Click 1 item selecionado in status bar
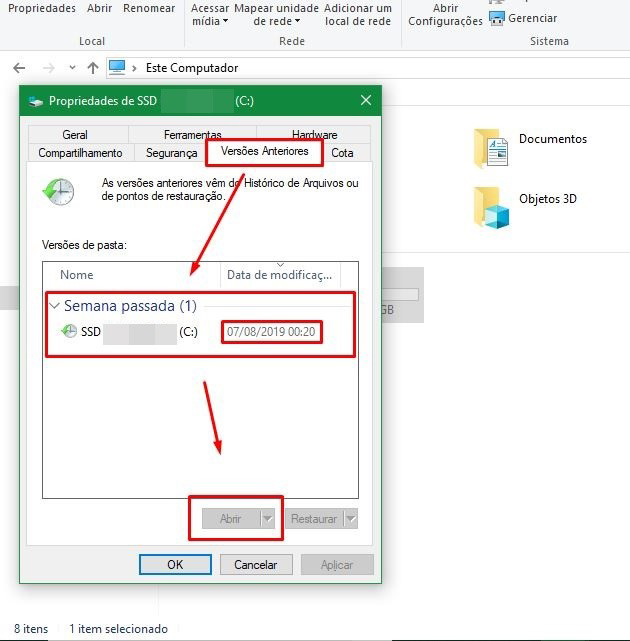 pos(119,628)
